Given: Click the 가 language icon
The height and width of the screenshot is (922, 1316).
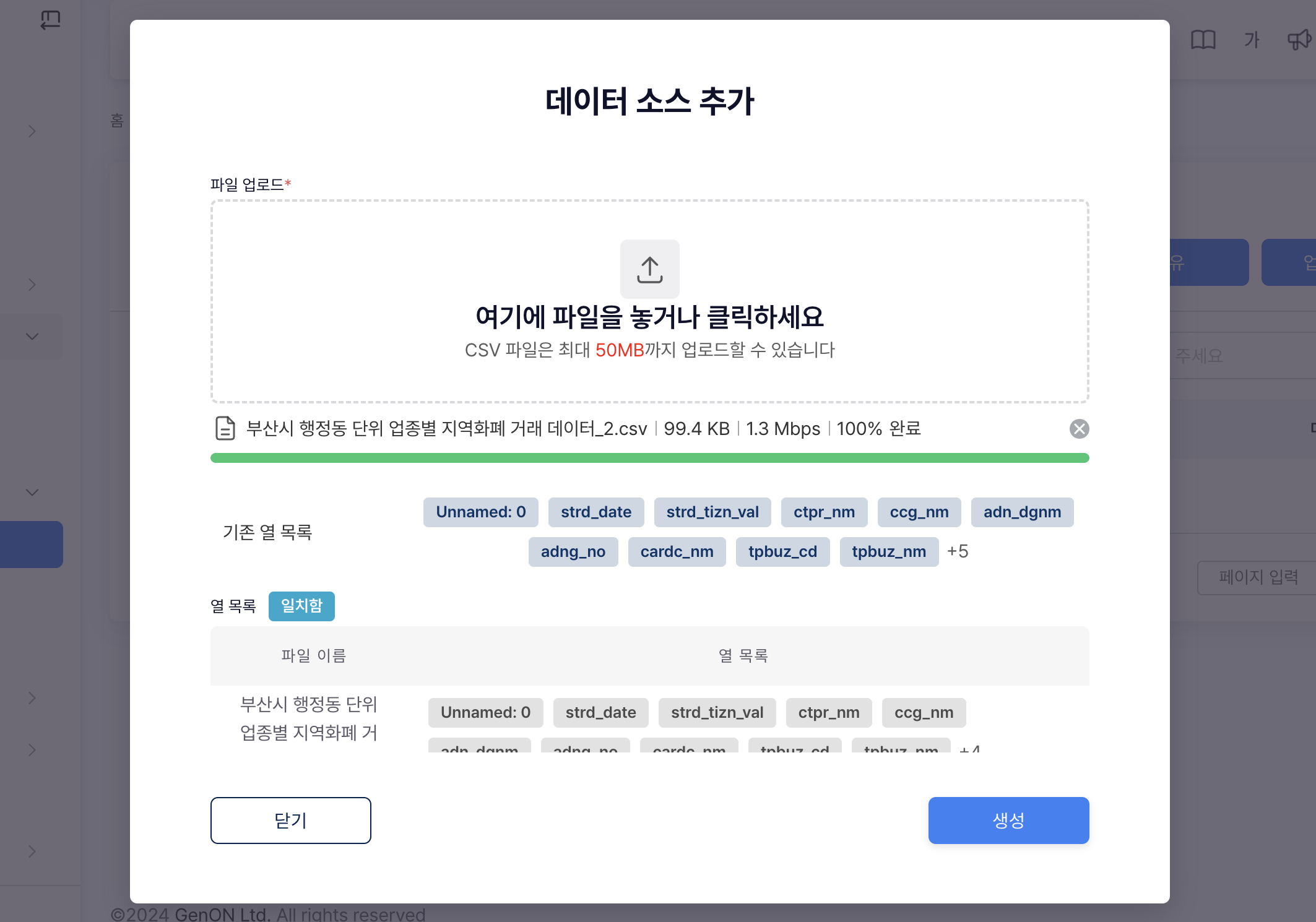Looking at the screenshot, I should pyautogui.click(x=1252, y=40).
